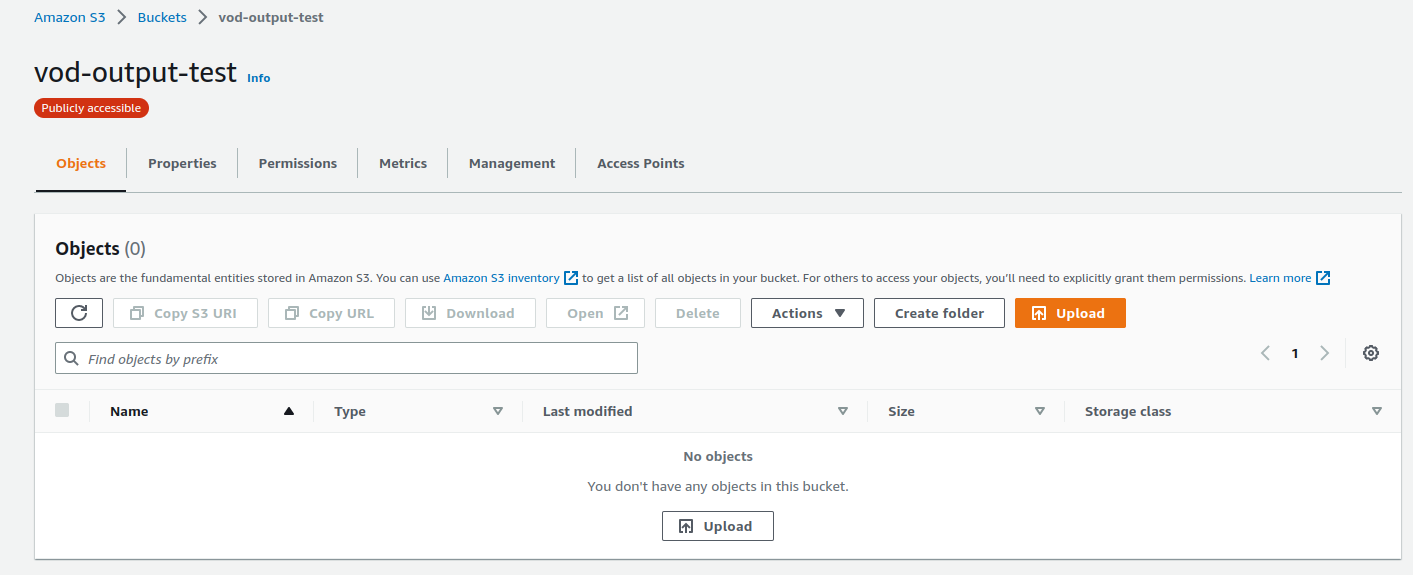1413x575 pixels.
Task: Click the refresh objects icon button
Action: [79, 313]
